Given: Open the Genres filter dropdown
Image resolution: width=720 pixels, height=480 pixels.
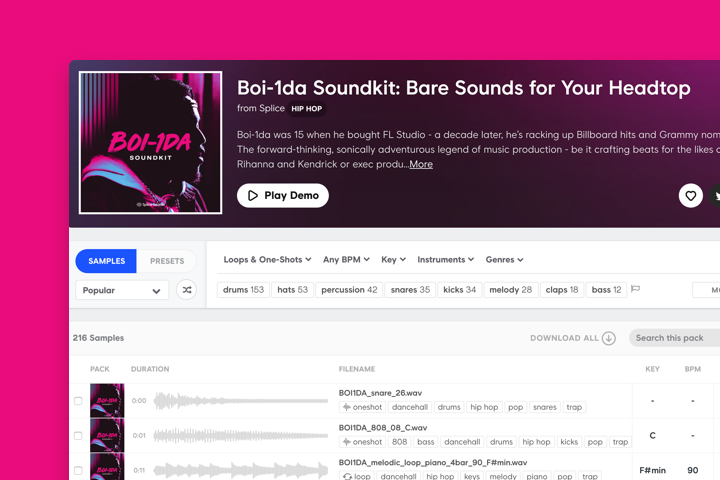Looking at the screenshot, I should [504, 260].
